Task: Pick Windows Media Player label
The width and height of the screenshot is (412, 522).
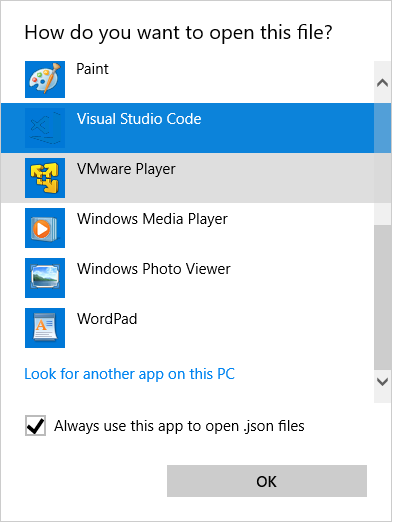Action: pyautogui.click(x=152, y=219)
